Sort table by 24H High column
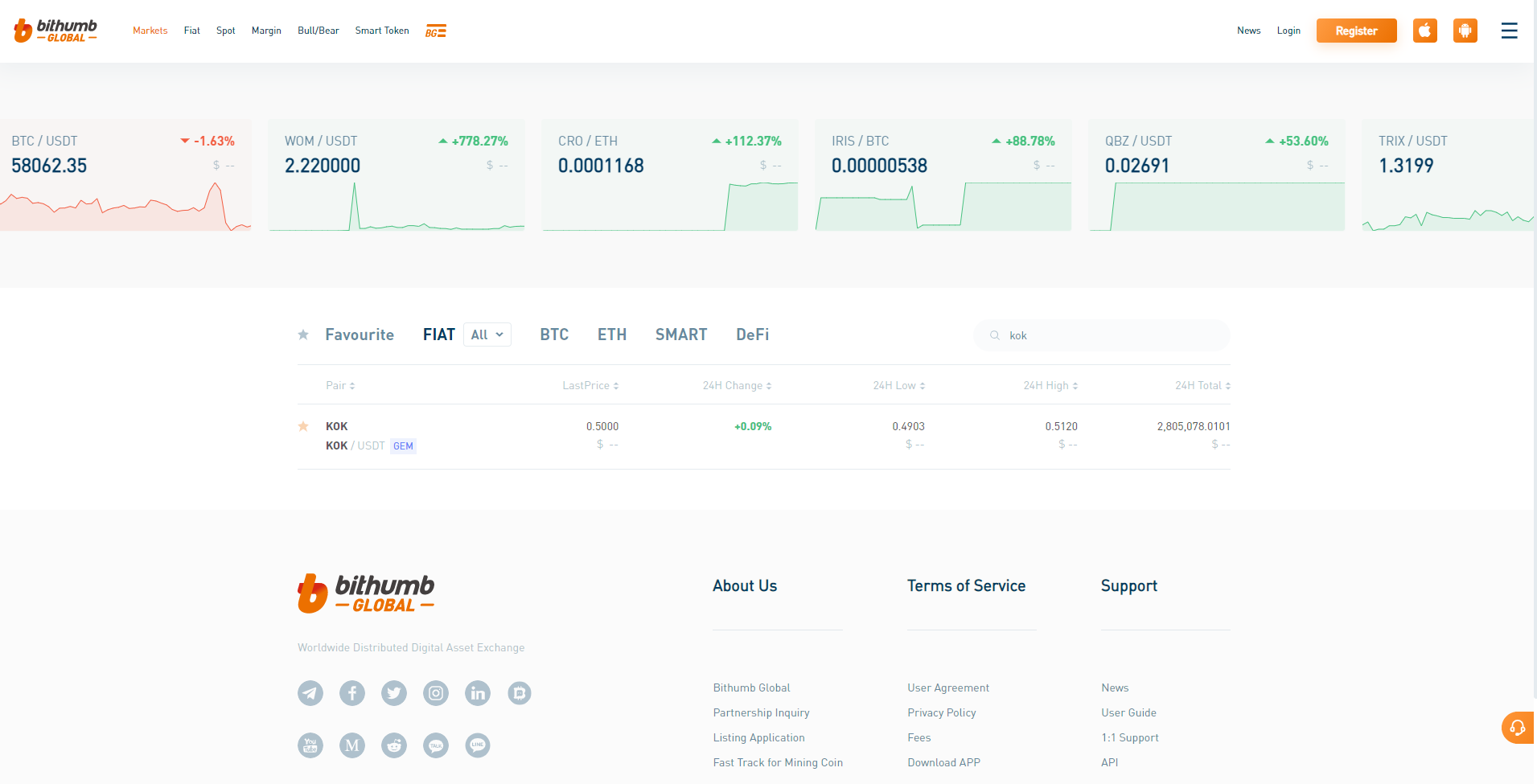This screenshot has height=784, width=1537. (1050, 385)
